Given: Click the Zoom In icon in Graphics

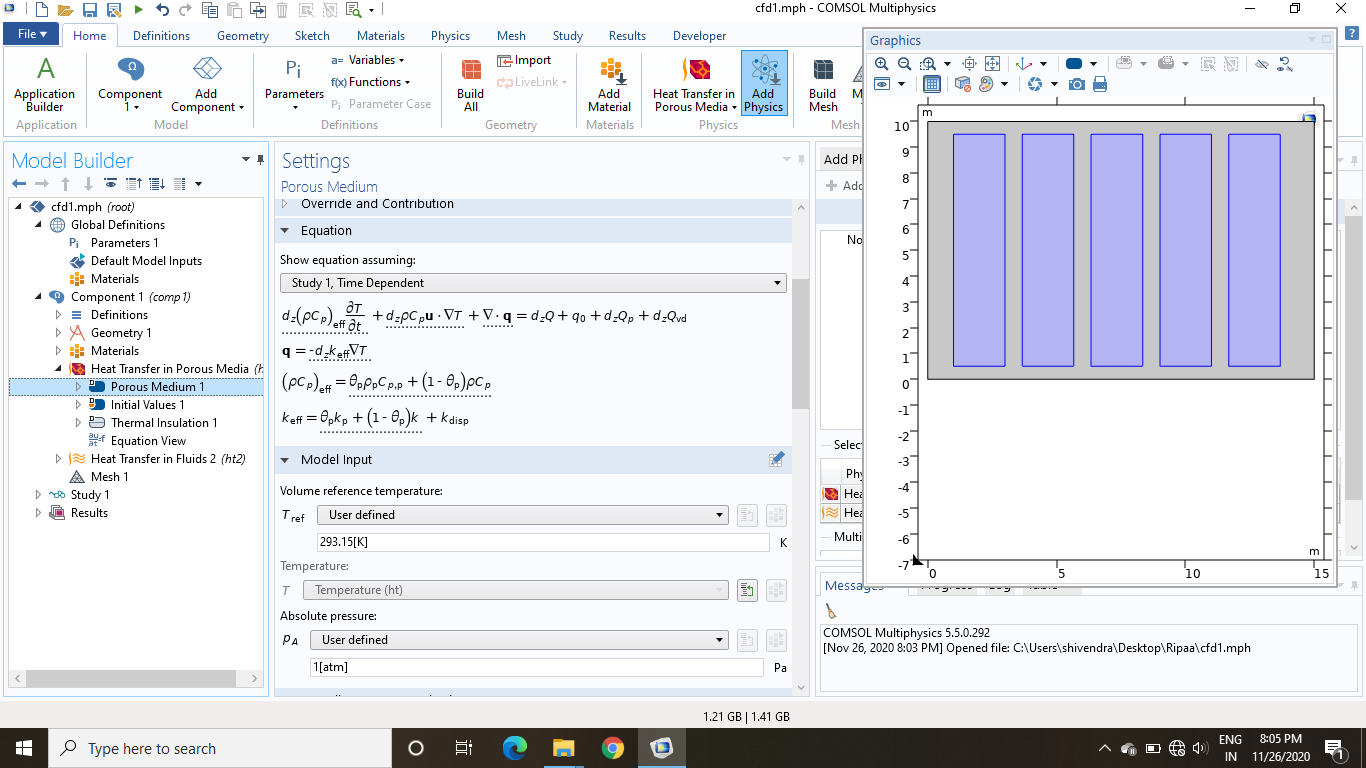Looking at the screenshot, I should pyautogui.click(x=881, y=64).
